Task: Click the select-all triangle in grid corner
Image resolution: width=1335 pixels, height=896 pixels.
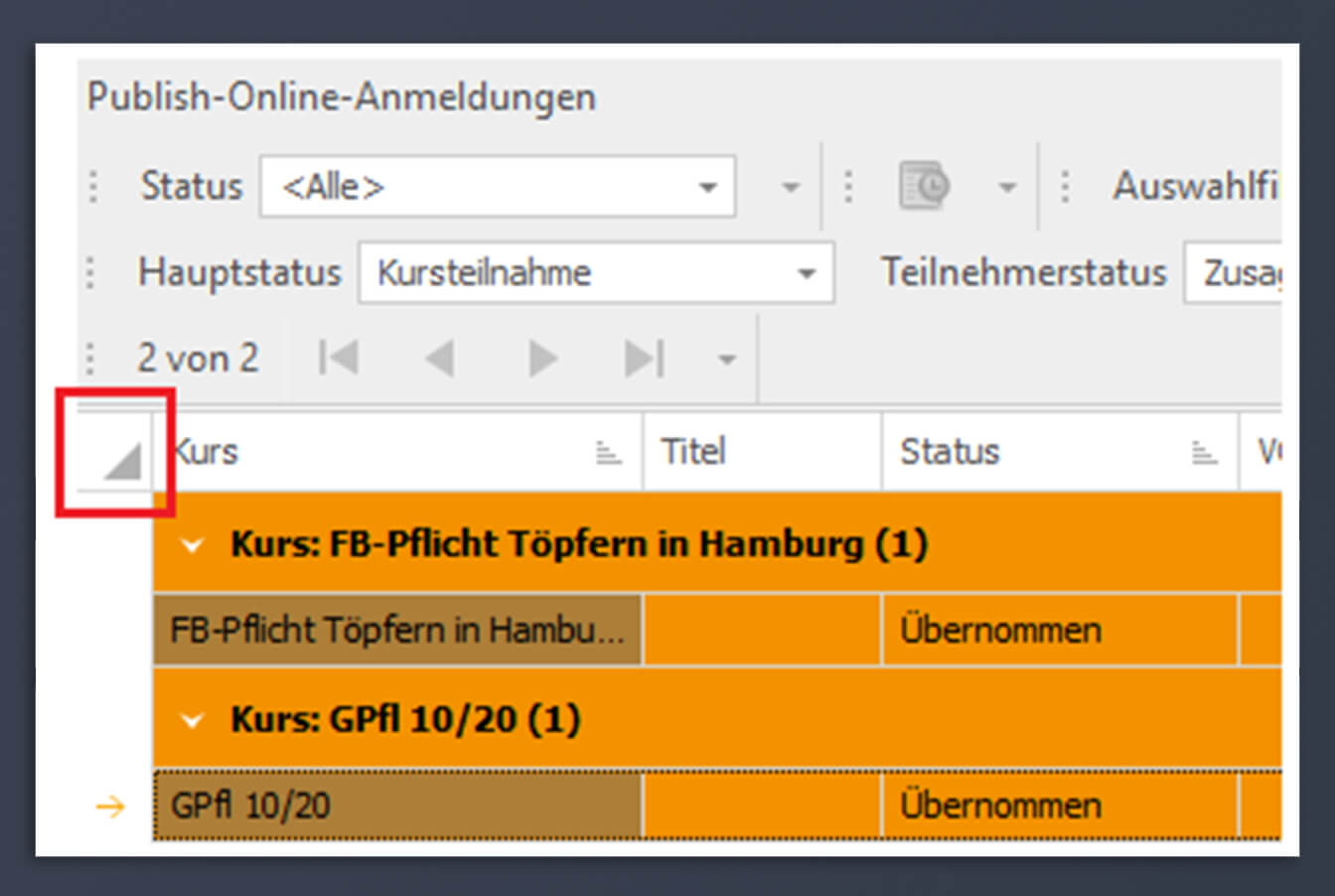Action: click(123, 462)
